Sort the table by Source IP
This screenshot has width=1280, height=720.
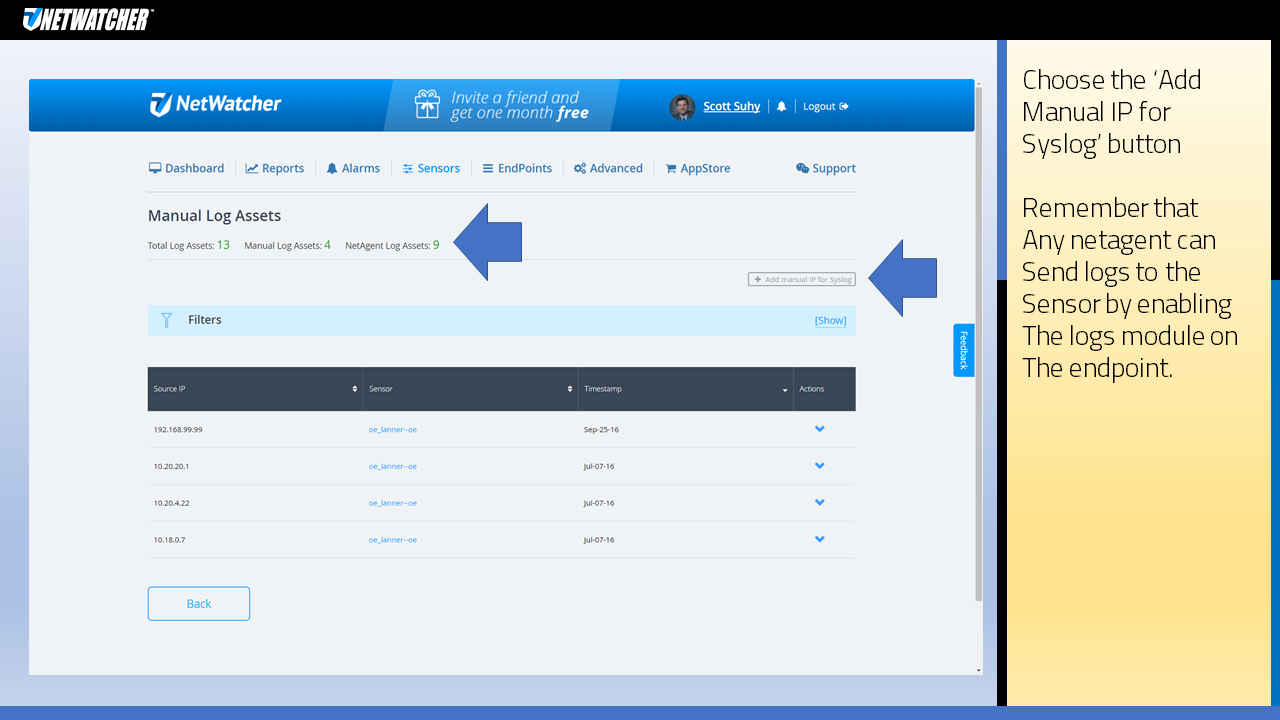point(354,389)
